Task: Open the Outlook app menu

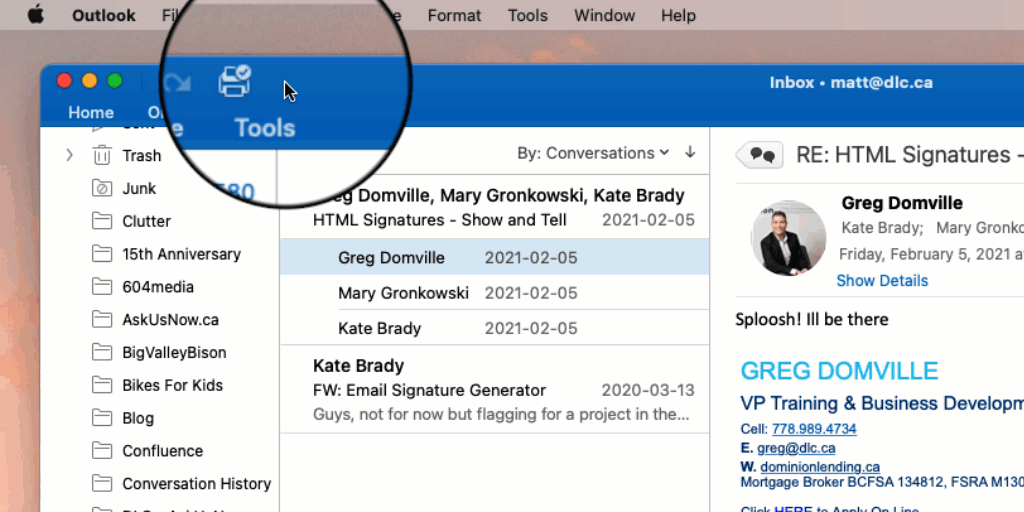Action: pyautogui.click(x=104, y=15)
